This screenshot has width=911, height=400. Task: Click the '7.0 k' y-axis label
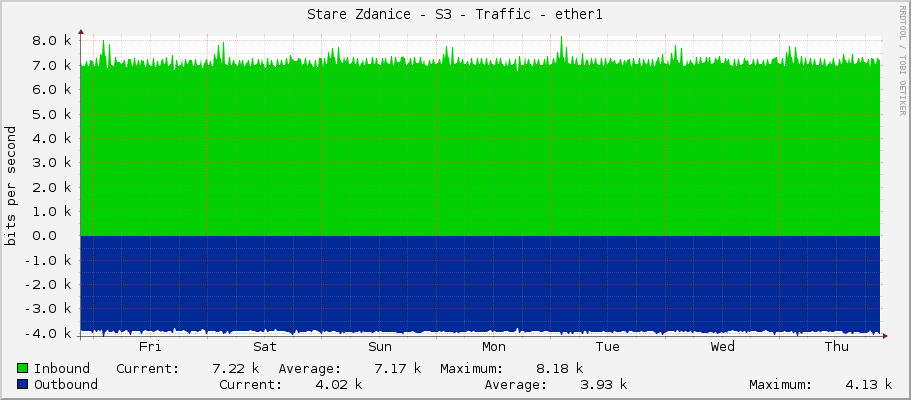pyautogui.click(x=52, y=65)
